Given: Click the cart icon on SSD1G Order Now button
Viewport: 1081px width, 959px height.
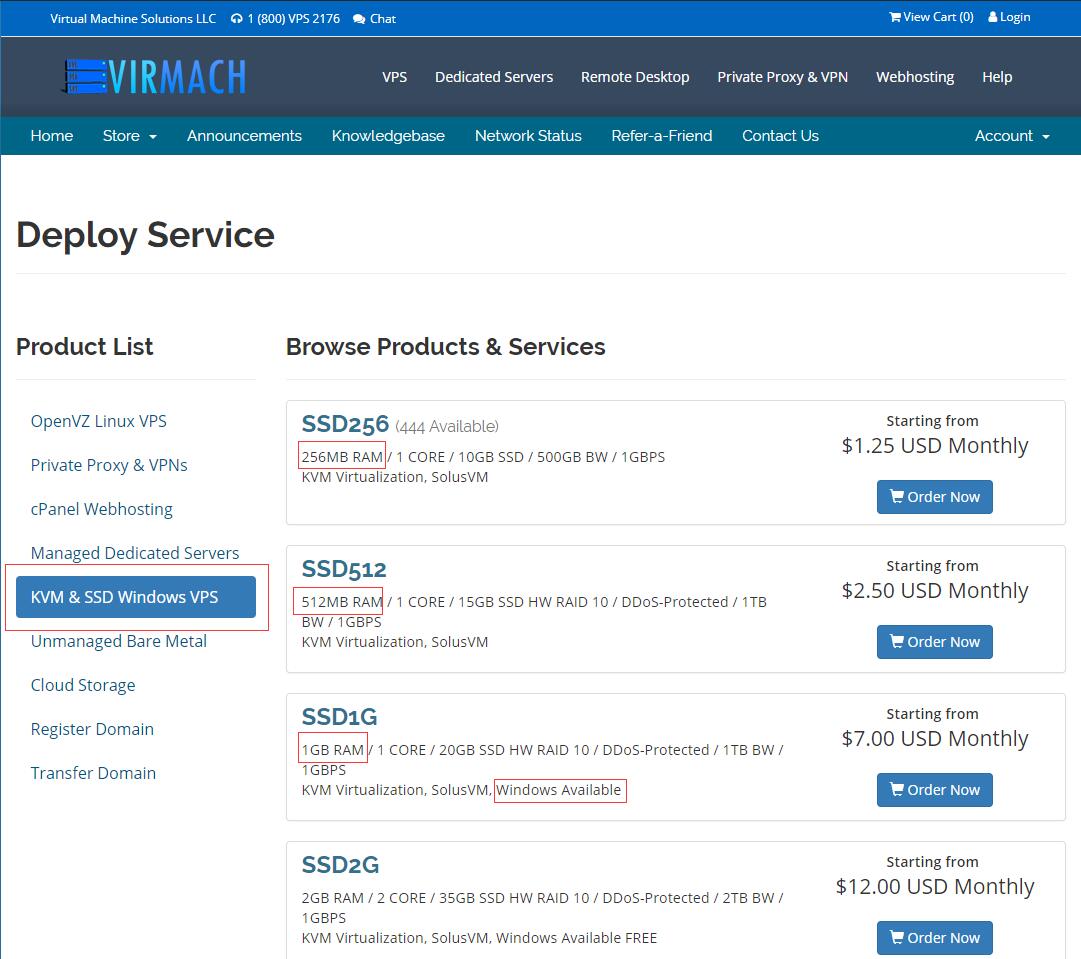Looking at the screenshot, I should tap(897, 789).
